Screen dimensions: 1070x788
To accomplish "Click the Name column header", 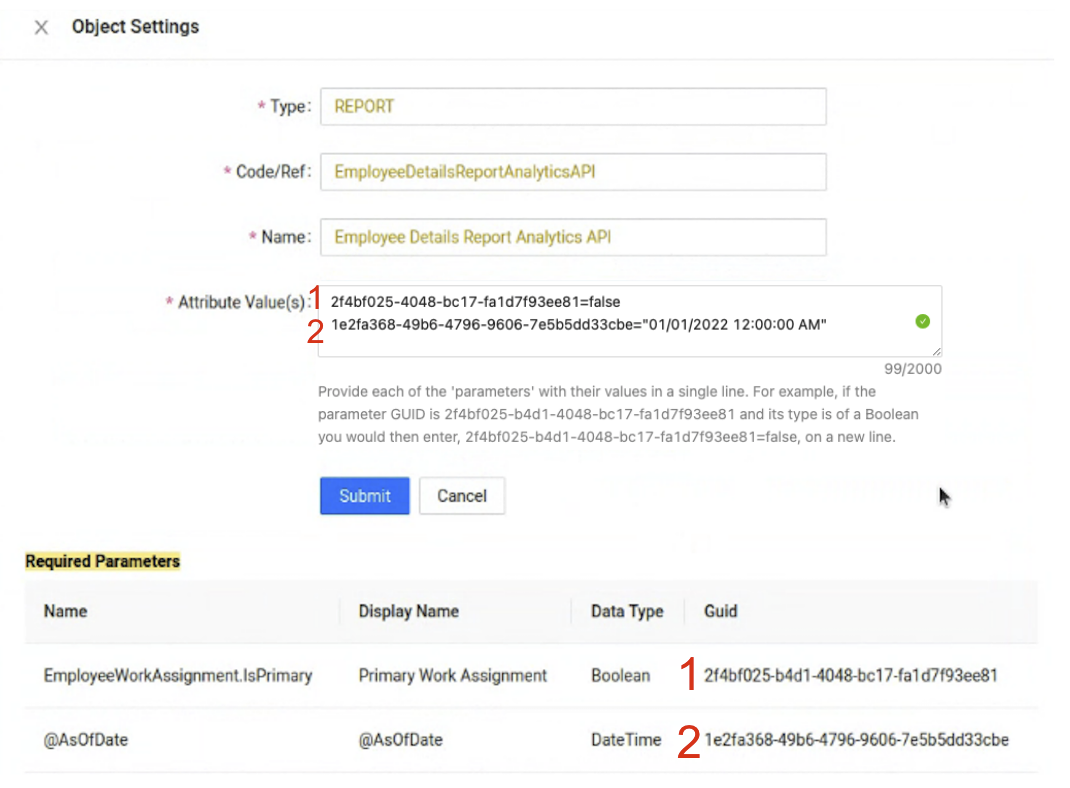I will (x=66, y=611).
